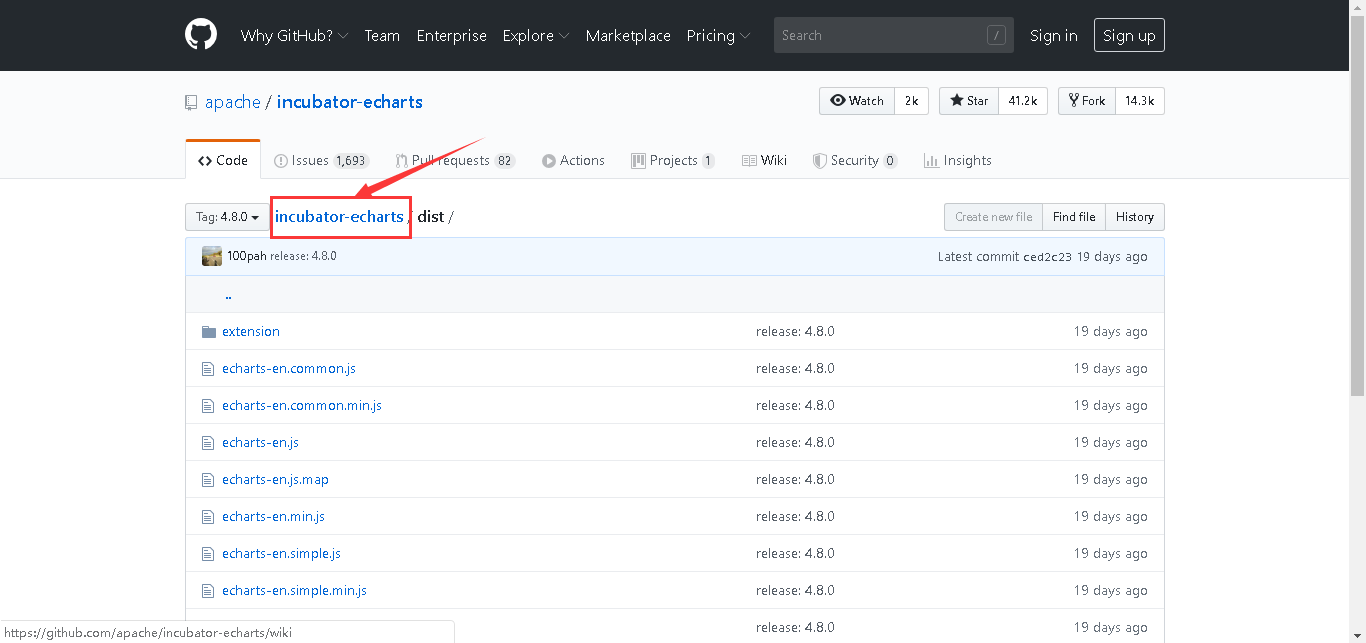Open the Tag: 4.8.0 branch dropdown
This screenshot has width=1366, height=643.
tap(227, 217)
